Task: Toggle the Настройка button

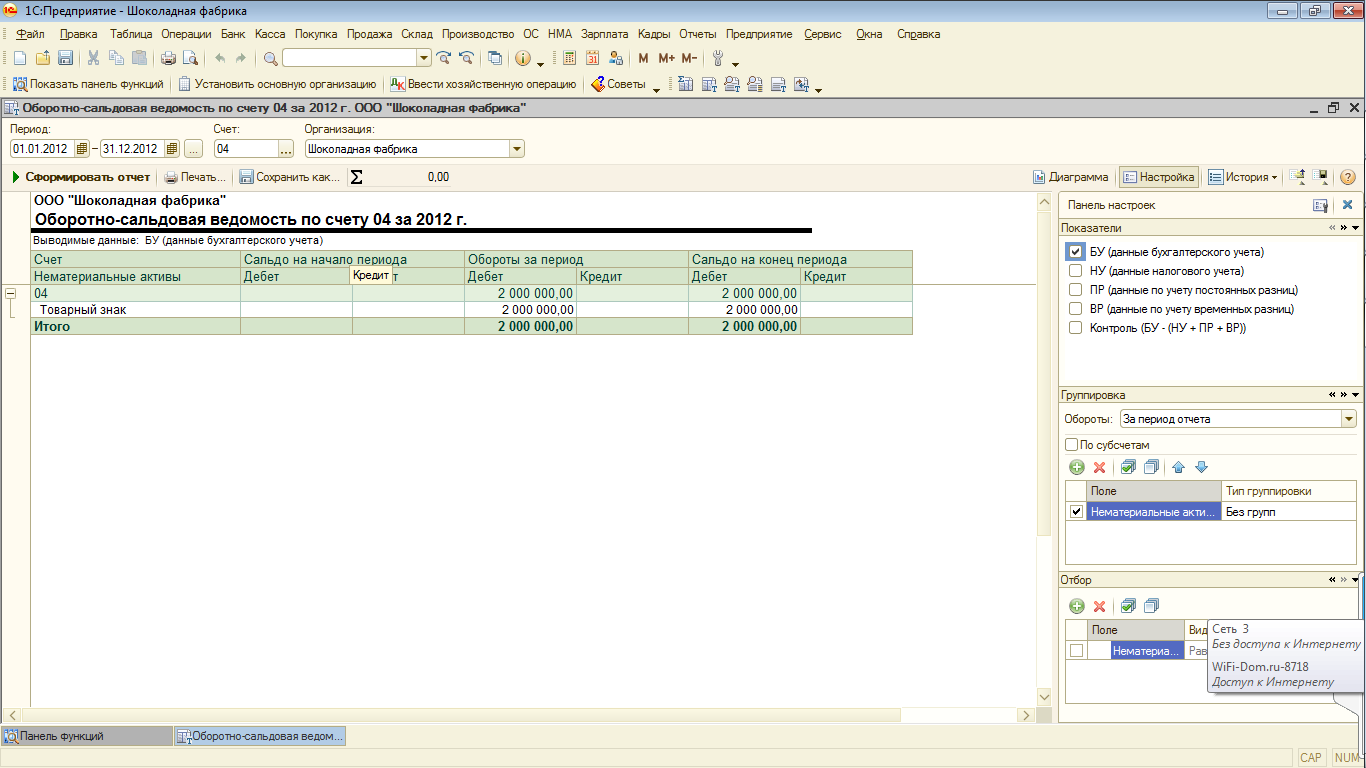Action: tap(1158, 177)
